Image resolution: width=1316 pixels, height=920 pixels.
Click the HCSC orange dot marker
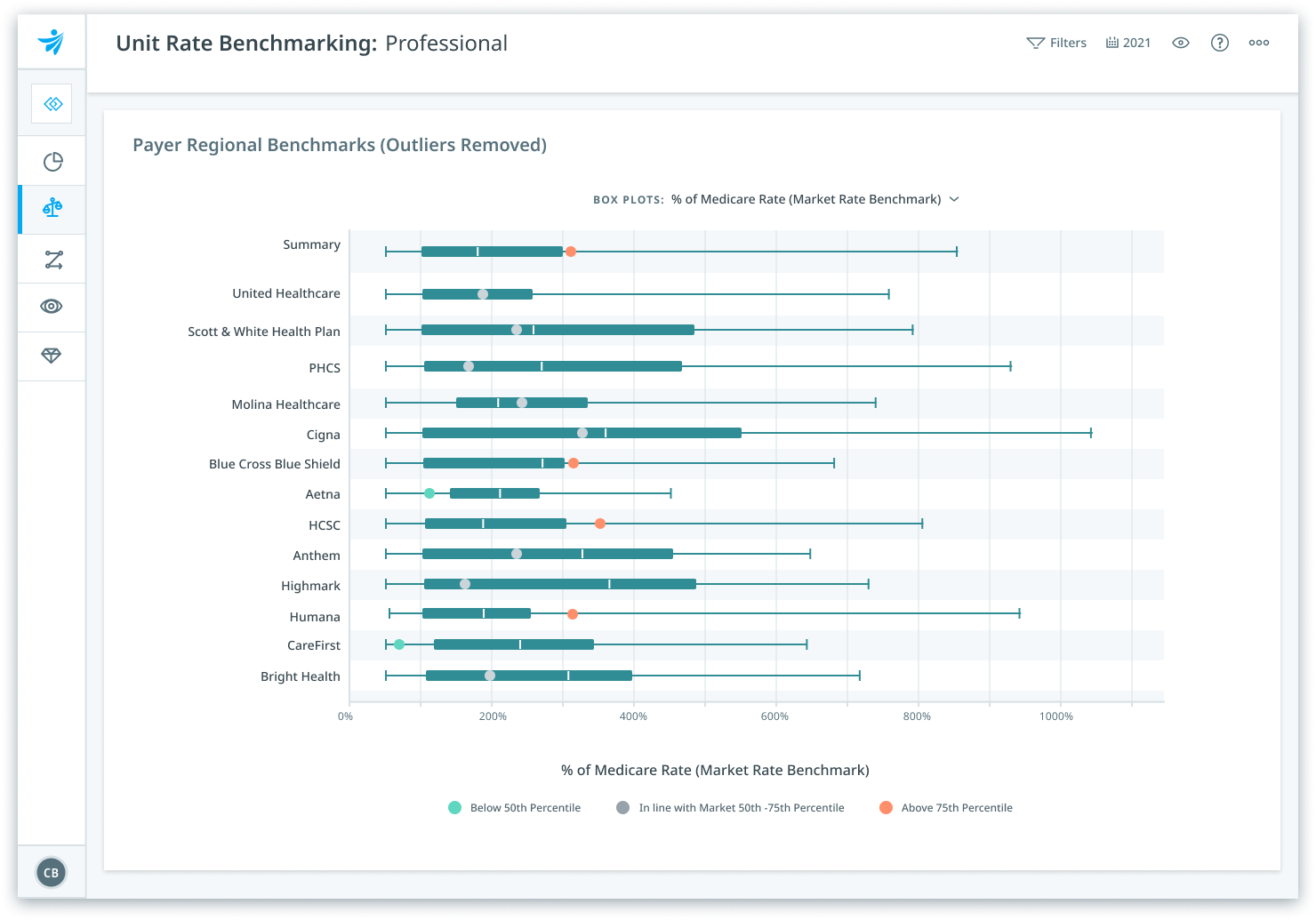tap(600, 524)
